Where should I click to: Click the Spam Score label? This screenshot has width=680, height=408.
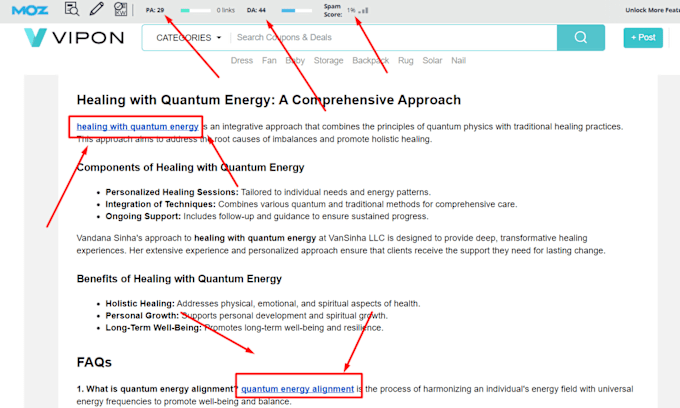click(x=333, y=10)
